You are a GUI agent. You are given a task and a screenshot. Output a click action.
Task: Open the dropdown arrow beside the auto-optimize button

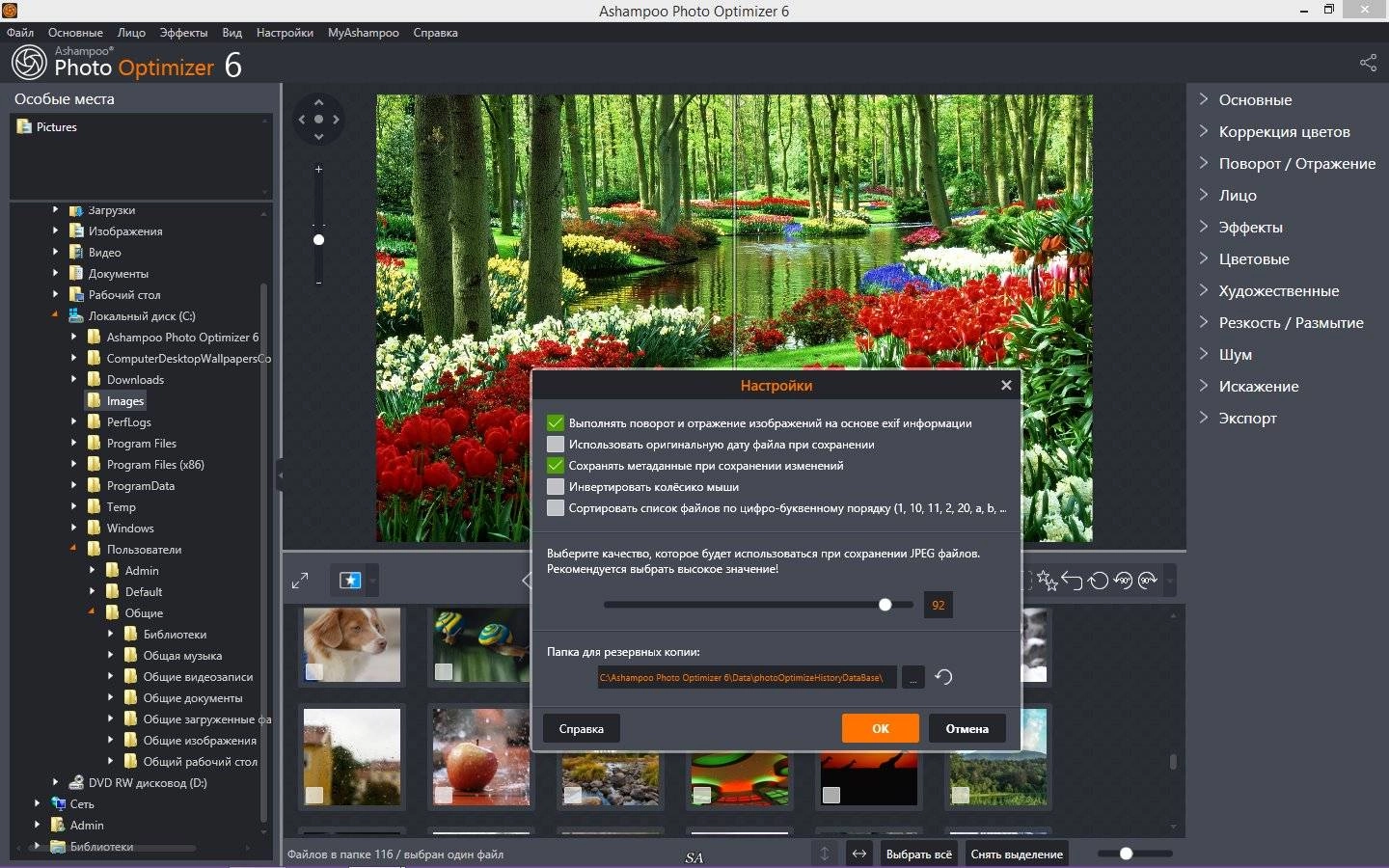tap(373, 582)
